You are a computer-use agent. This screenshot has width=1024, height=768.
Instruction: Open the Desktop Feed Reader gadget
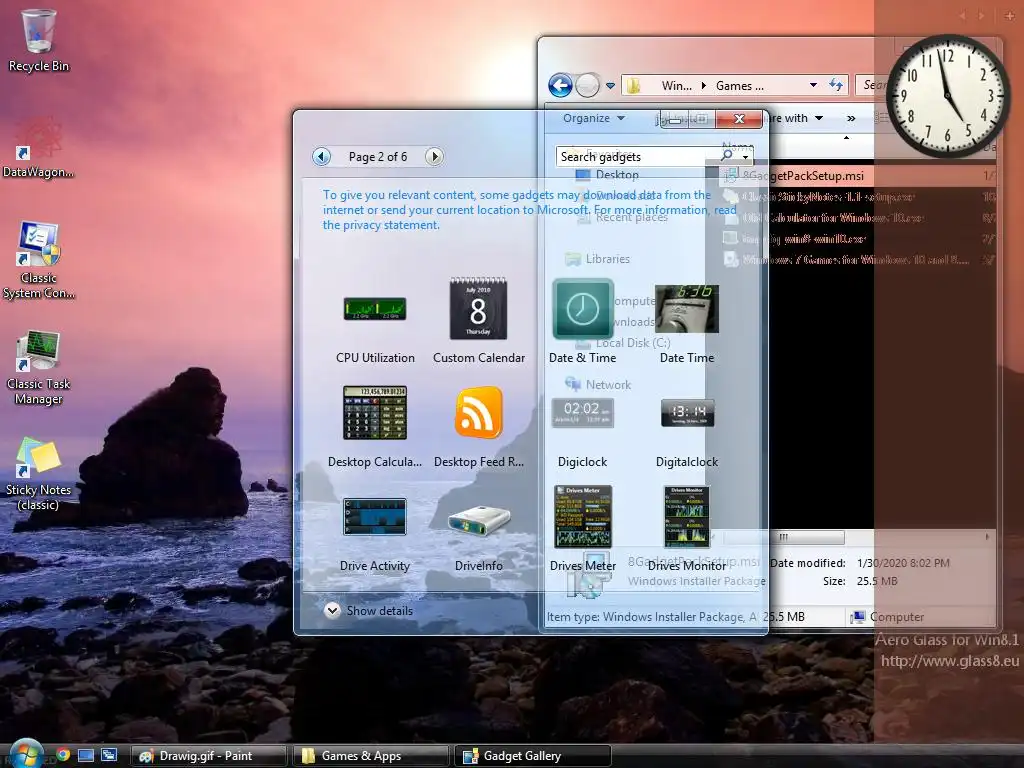479,412
